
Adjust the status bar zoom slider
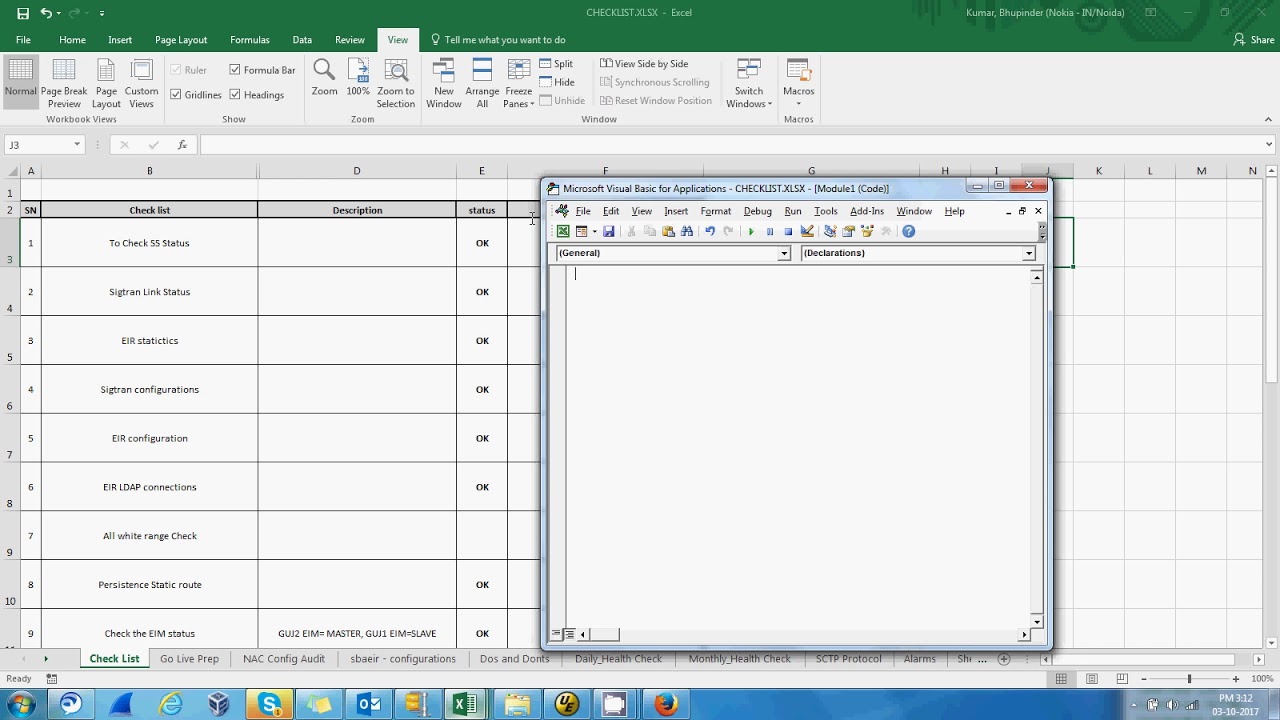(x=1189, y=679)
